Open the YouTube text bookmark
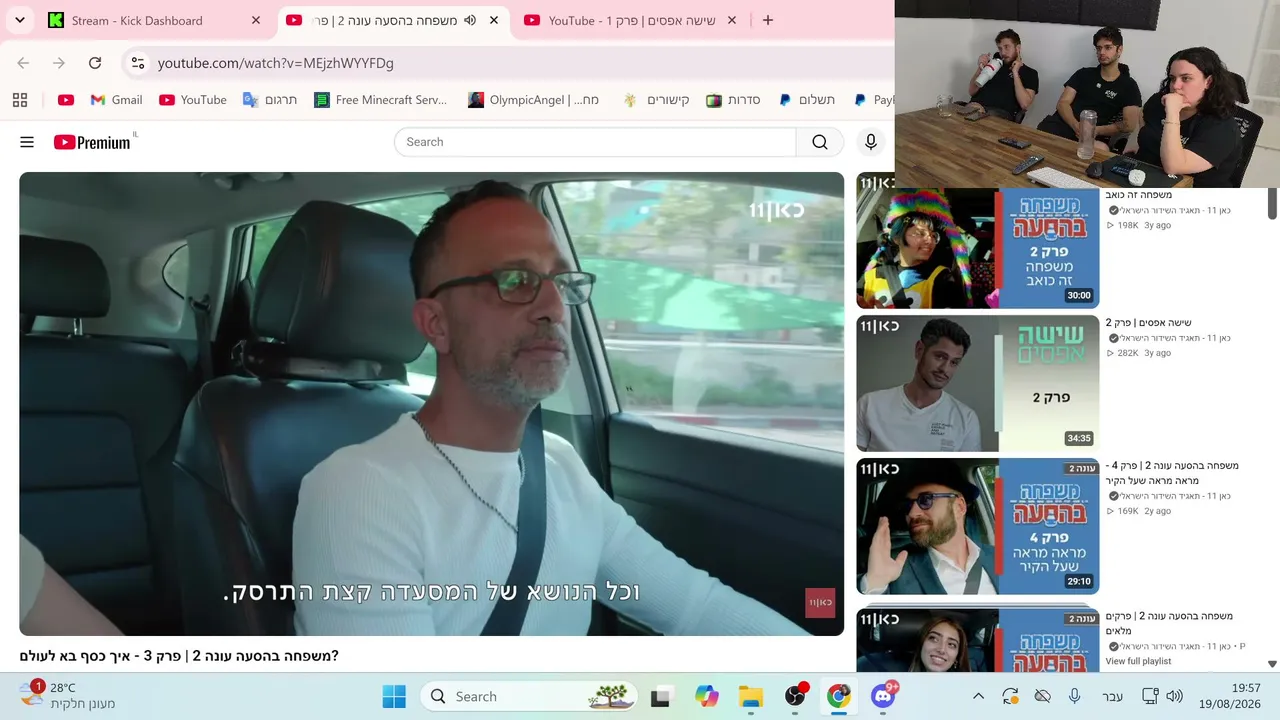1280x720 pixels. pos(193,100)
